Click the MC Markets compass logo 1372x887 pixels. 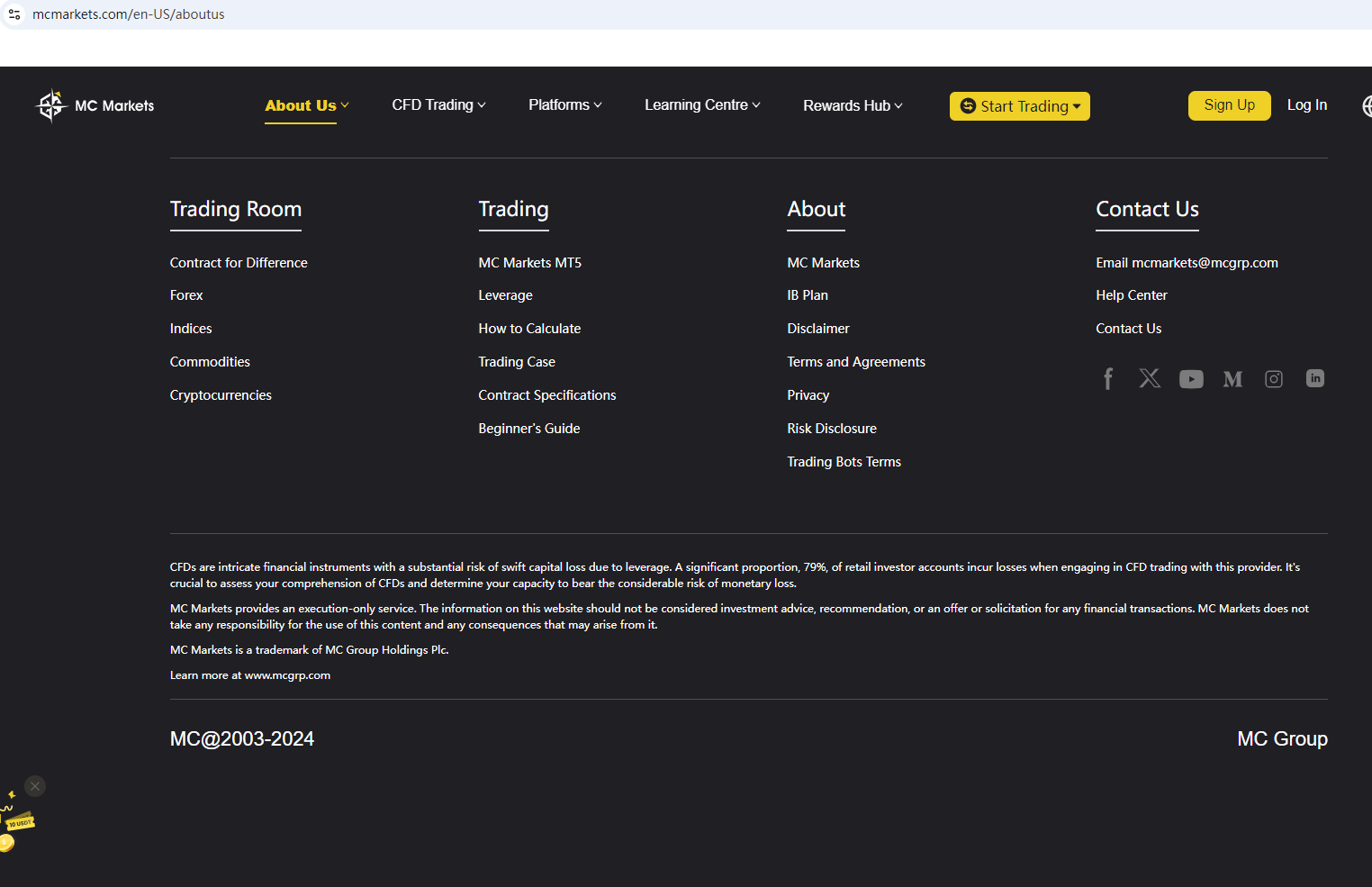point(51,105)
